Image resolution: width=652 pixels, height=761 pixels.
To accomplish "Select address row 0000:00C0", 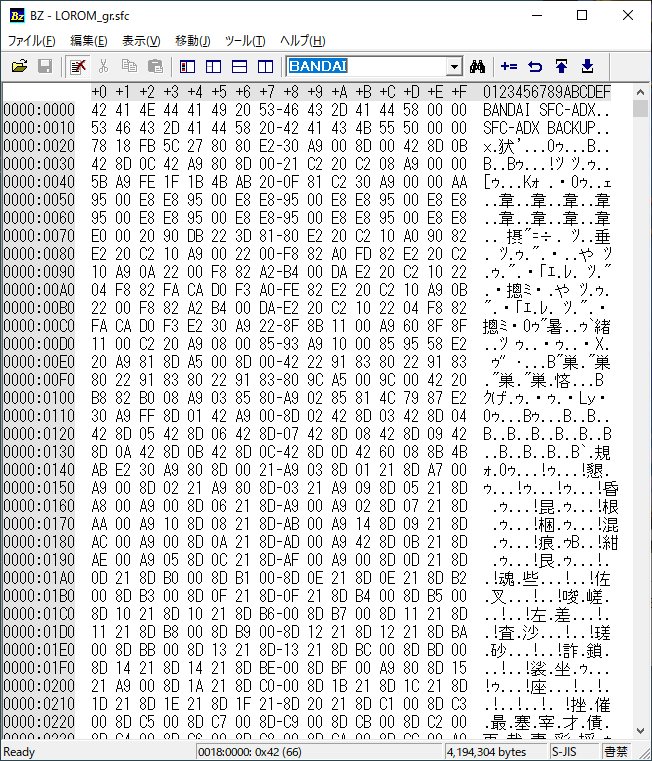I will (39, 326).
